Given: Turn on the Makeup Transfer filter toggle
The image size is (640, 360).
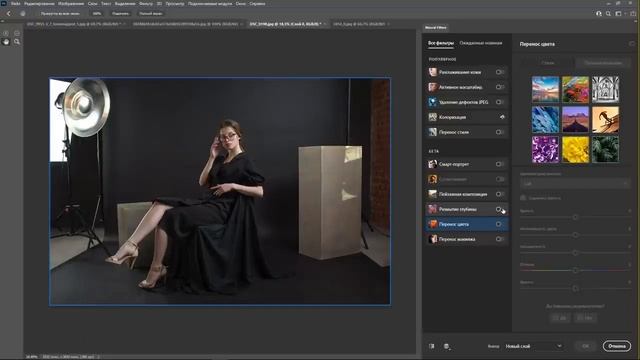Looking at the screenshot, I should [500, 239].
